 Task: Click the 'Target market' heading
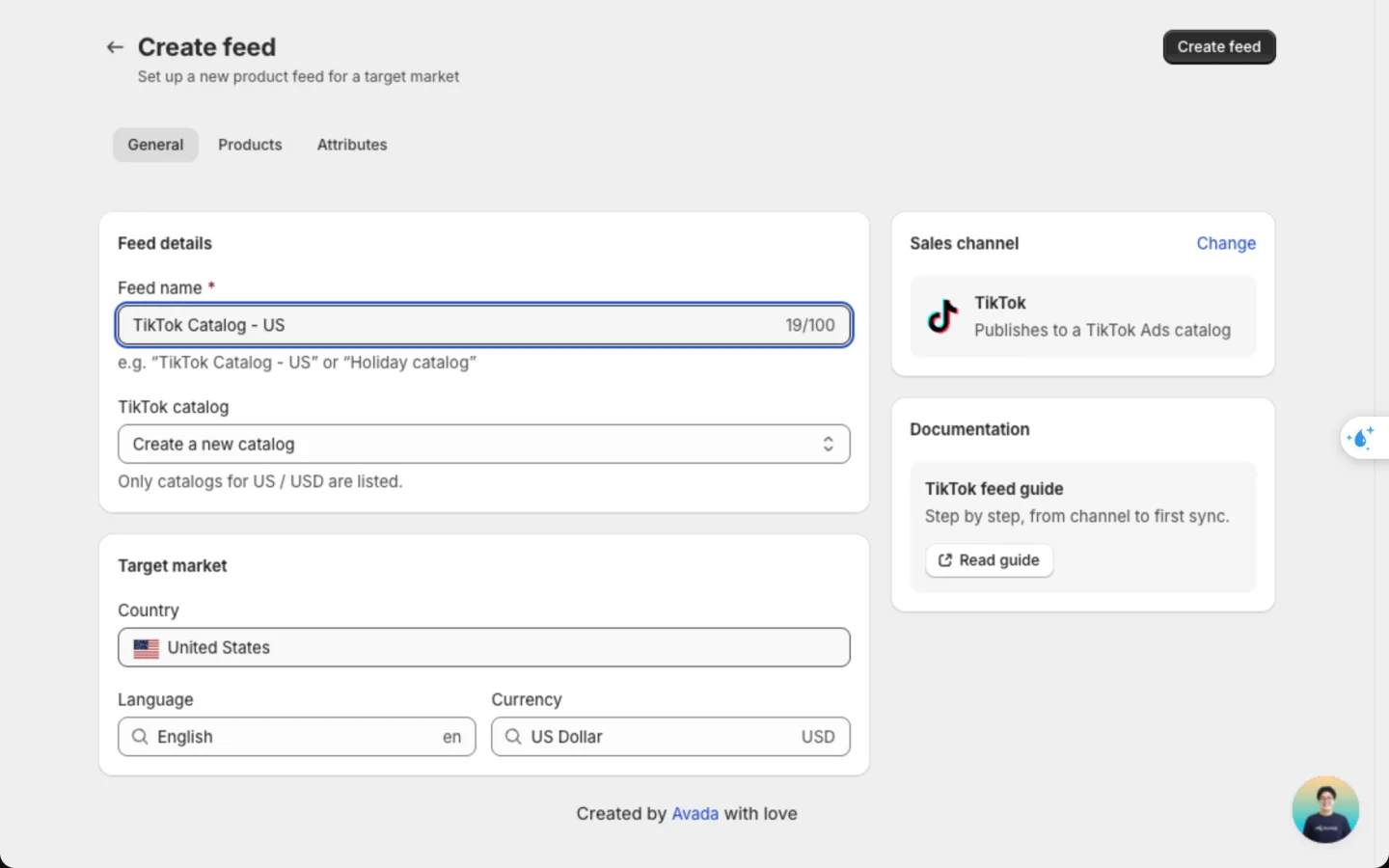point(173,566)
